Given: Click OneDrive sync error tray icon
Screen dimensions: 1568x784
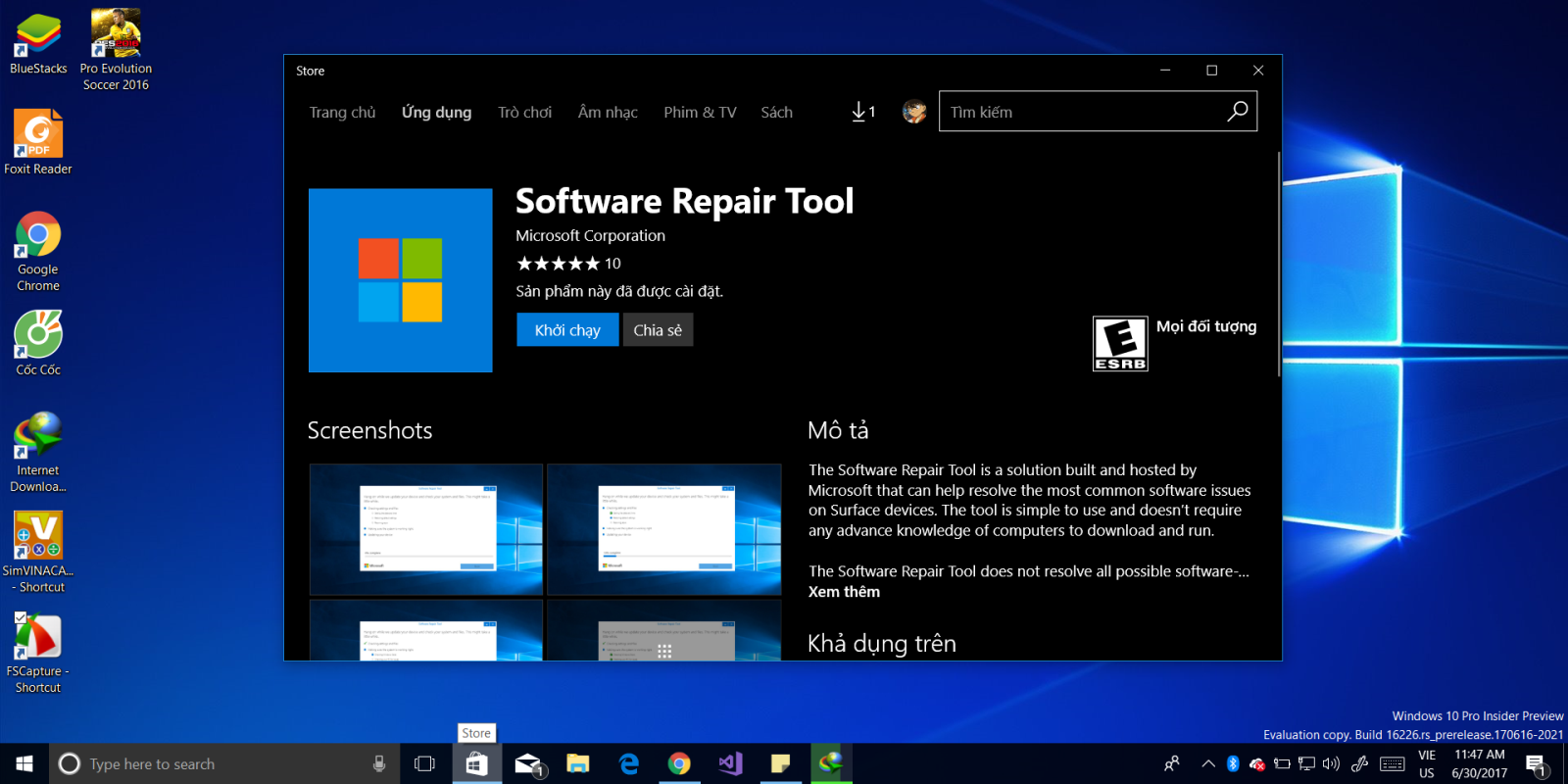Looking at the screenshot, I should tap(1257, 763).
